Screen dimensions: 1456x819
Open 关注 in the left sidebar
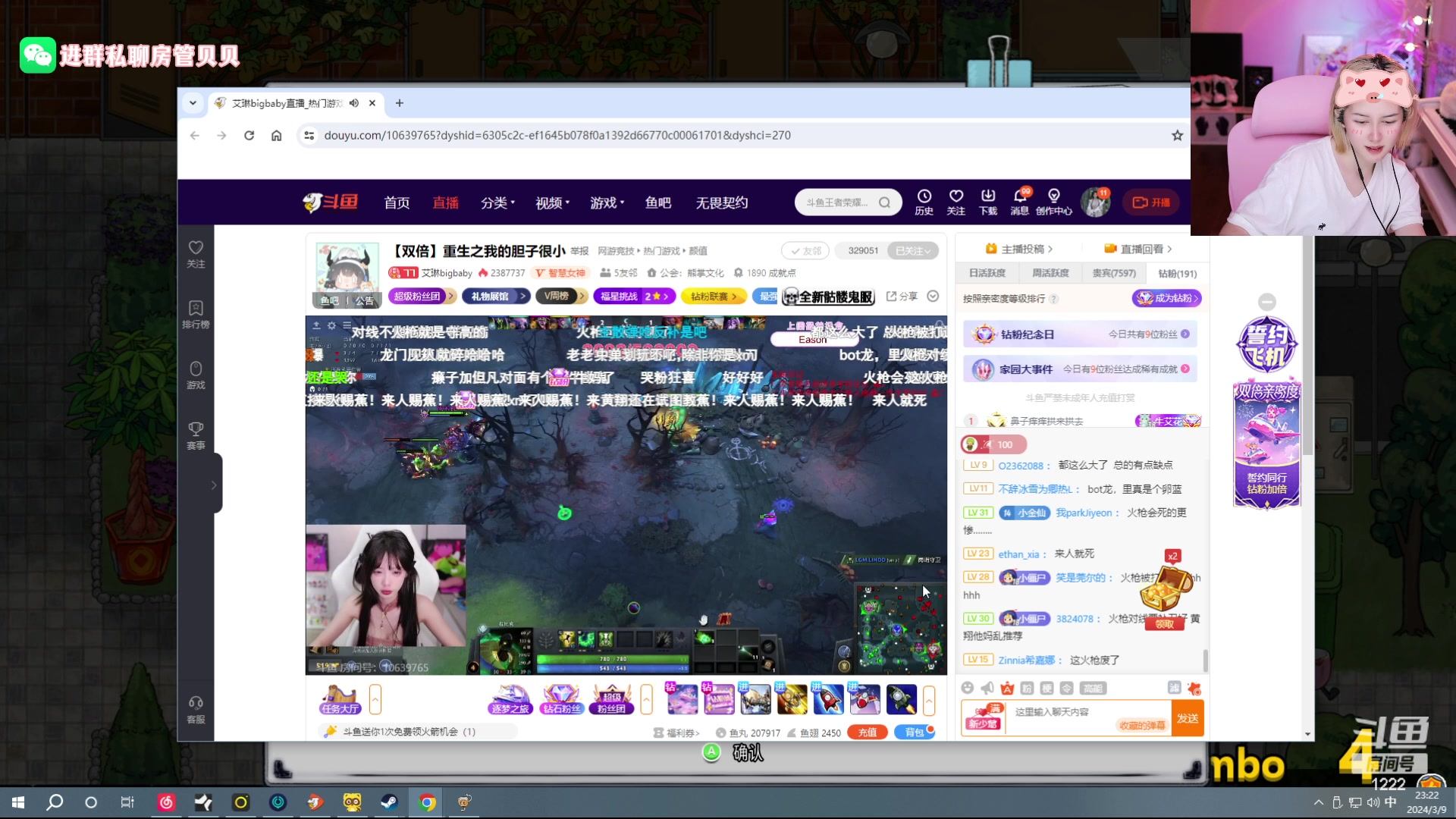(x=196, y=254)
